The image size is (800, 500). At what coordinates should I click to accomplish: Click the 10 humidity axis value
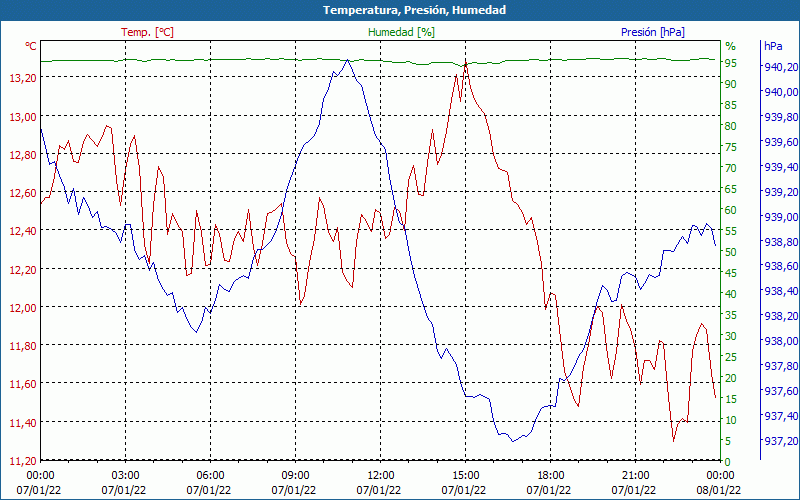tap(731, 420)
